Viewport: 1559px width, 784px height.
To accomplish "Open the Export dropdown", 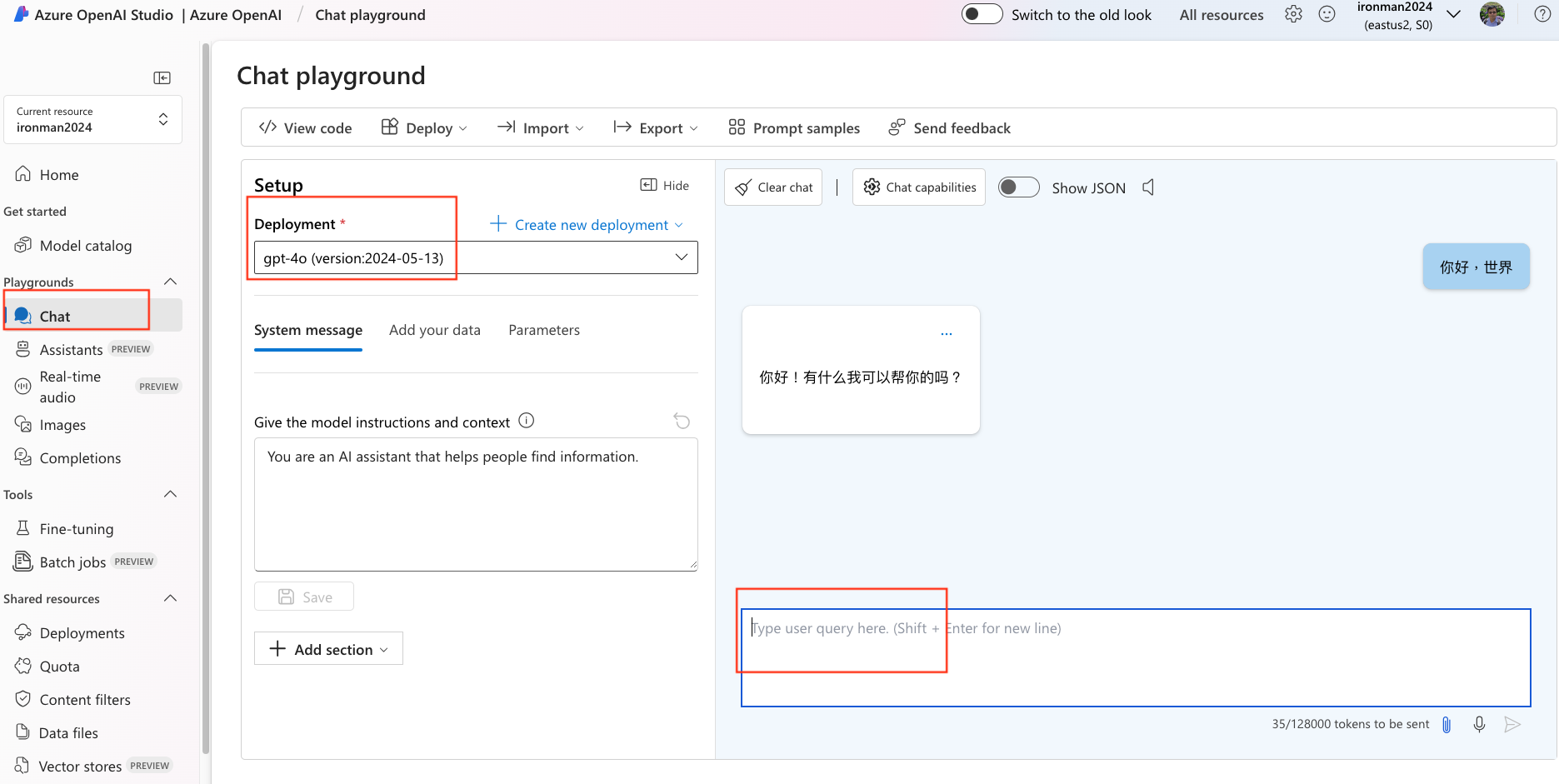I will [x=656, y=127].
